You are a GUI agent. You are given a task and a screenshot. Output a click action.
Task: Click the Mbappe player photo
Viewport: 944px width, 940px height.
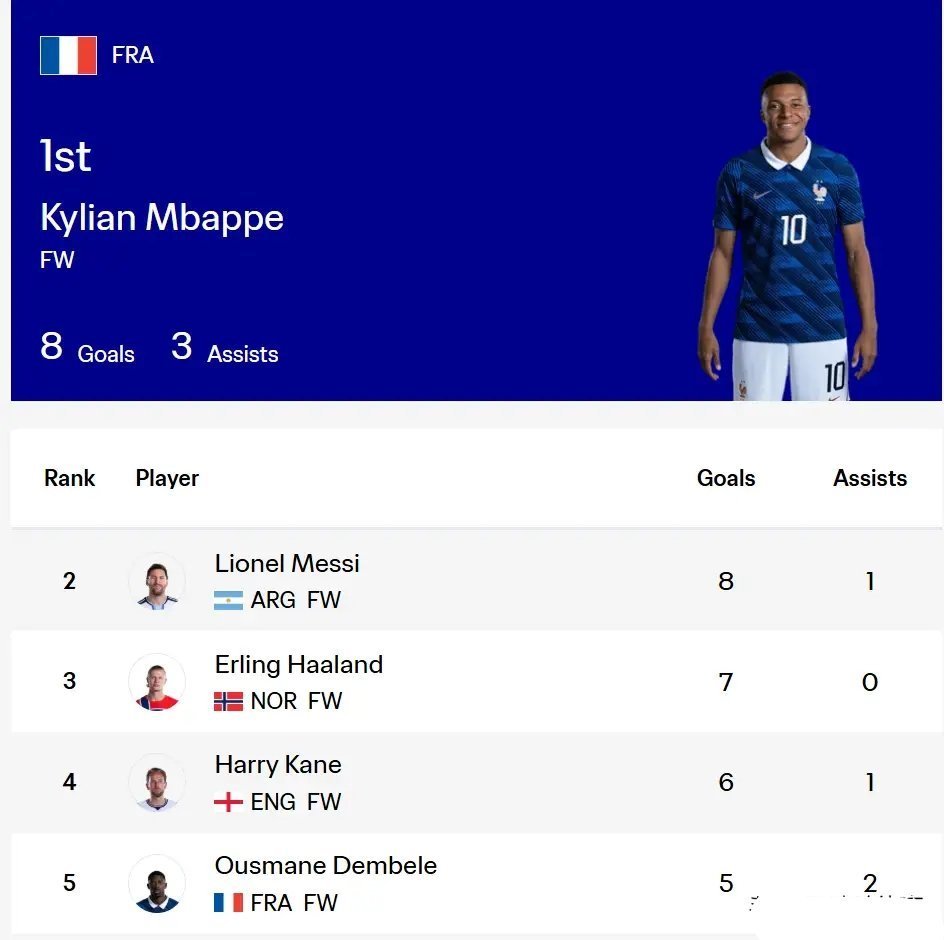pyautogui.click(x=787, y=237)
